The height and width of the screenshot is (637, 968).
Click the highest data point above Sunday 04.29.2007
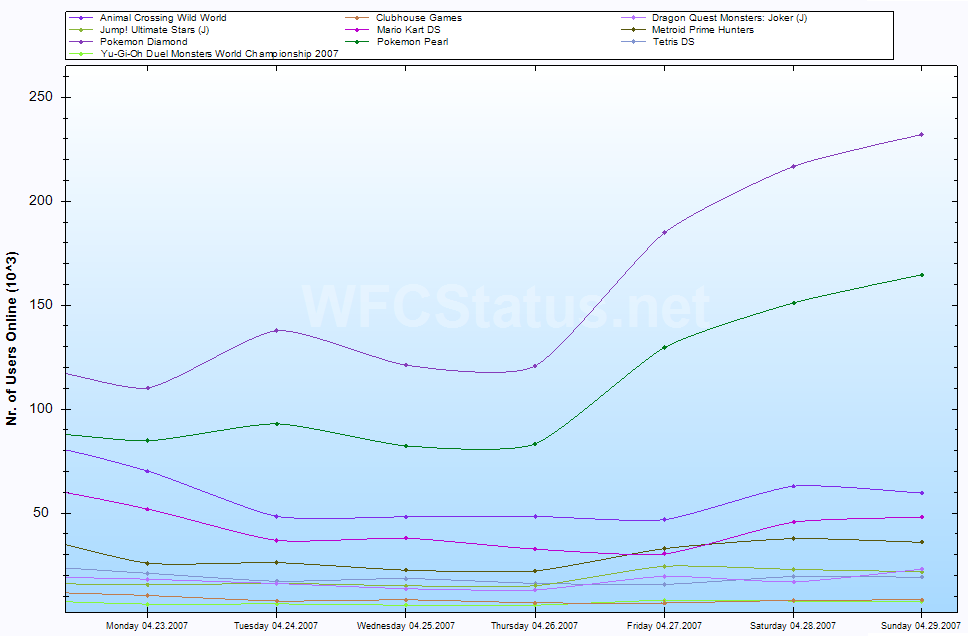922,135
